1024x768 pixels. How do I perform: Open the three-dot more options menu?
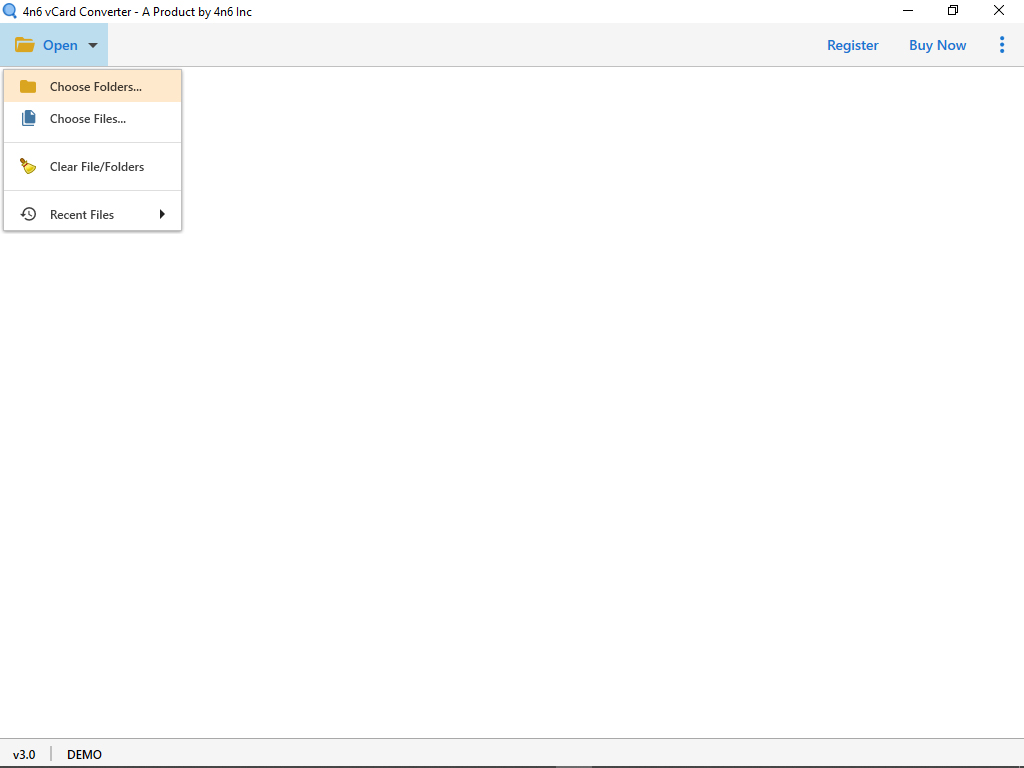[1002, 44]
